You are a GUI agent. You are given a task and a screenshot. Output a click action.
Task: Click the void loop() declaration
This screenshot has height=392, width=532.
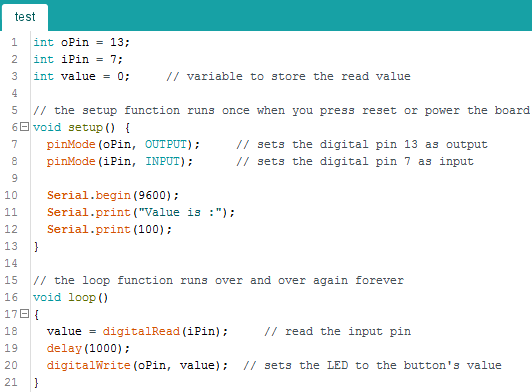point(71,297)
